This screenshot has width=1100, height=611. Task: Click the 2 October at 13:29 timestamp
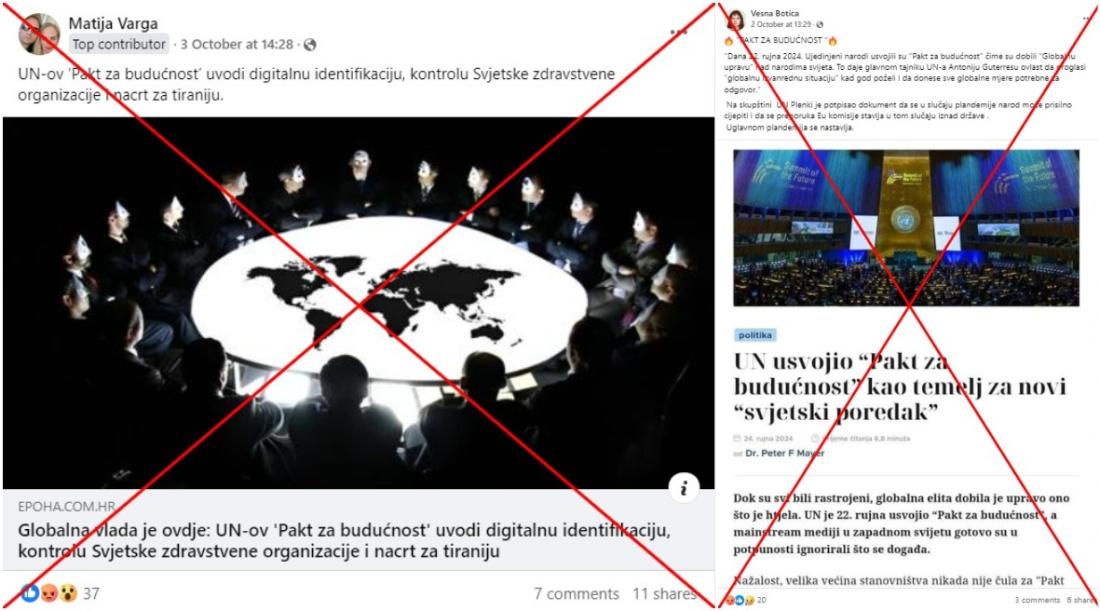tap(781, 25)
